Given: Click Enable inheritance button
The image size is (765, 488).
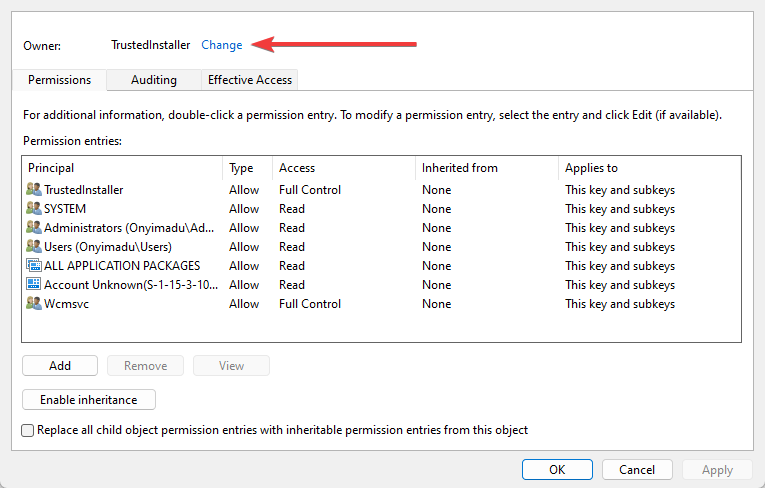Looking at the screenshot, I should coord(88,400).
